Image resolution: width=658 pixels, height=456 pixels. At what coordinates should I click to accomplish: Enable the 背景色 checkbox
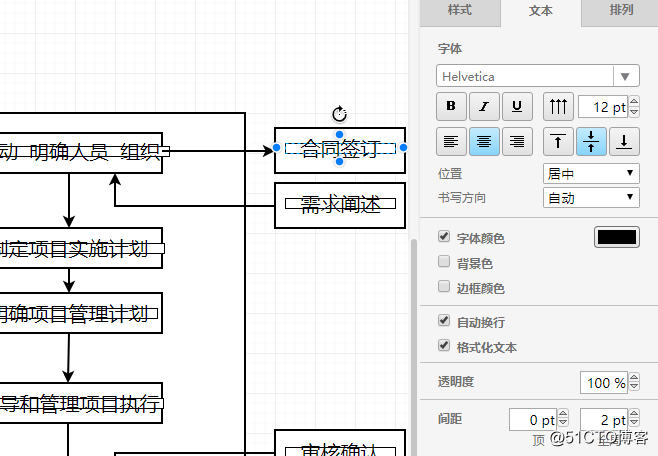pyautogui.click(x=444, y=262)
